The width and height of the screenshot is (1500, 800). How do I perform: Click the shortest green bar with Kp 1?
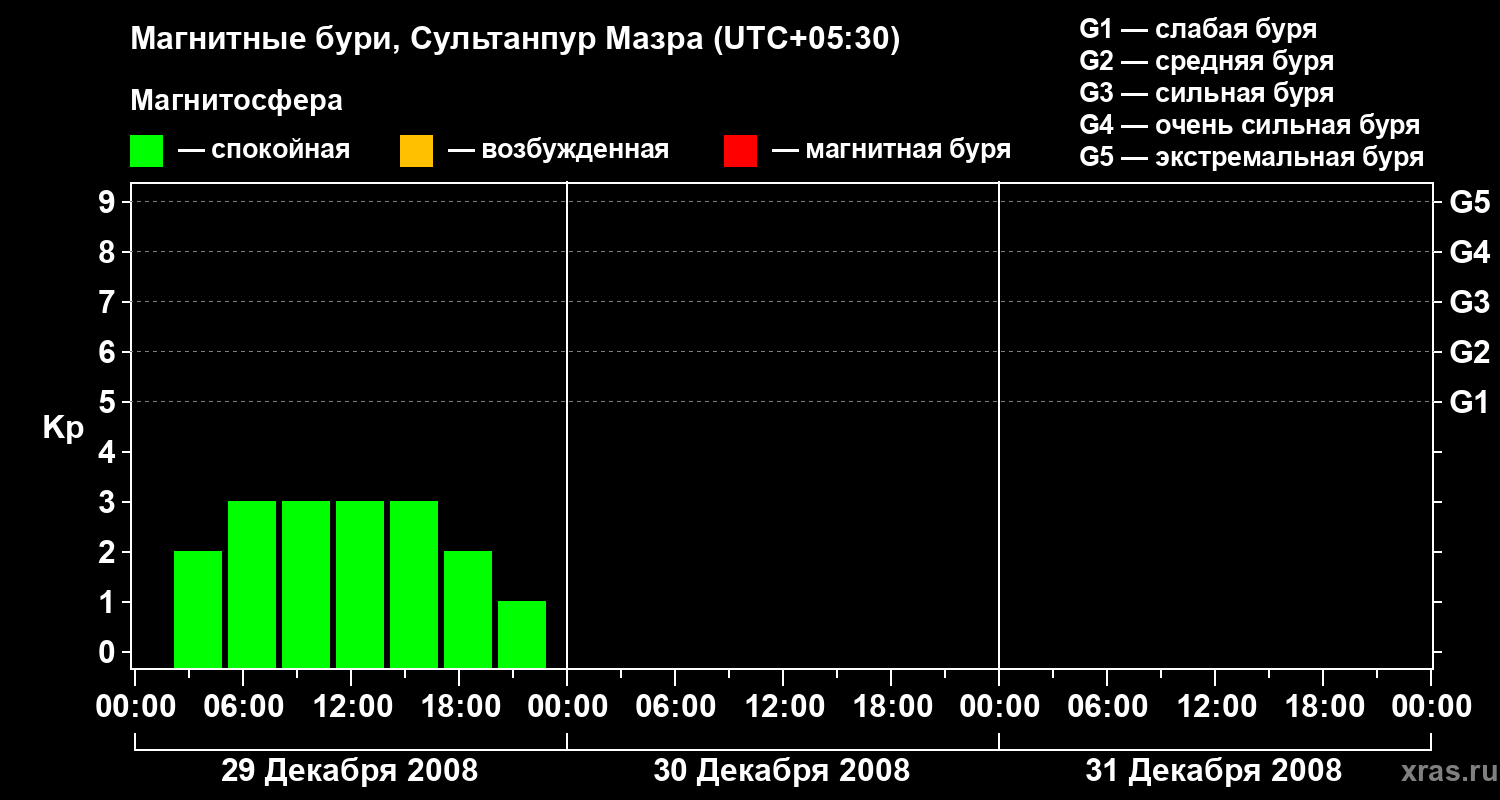click(522, 634)
